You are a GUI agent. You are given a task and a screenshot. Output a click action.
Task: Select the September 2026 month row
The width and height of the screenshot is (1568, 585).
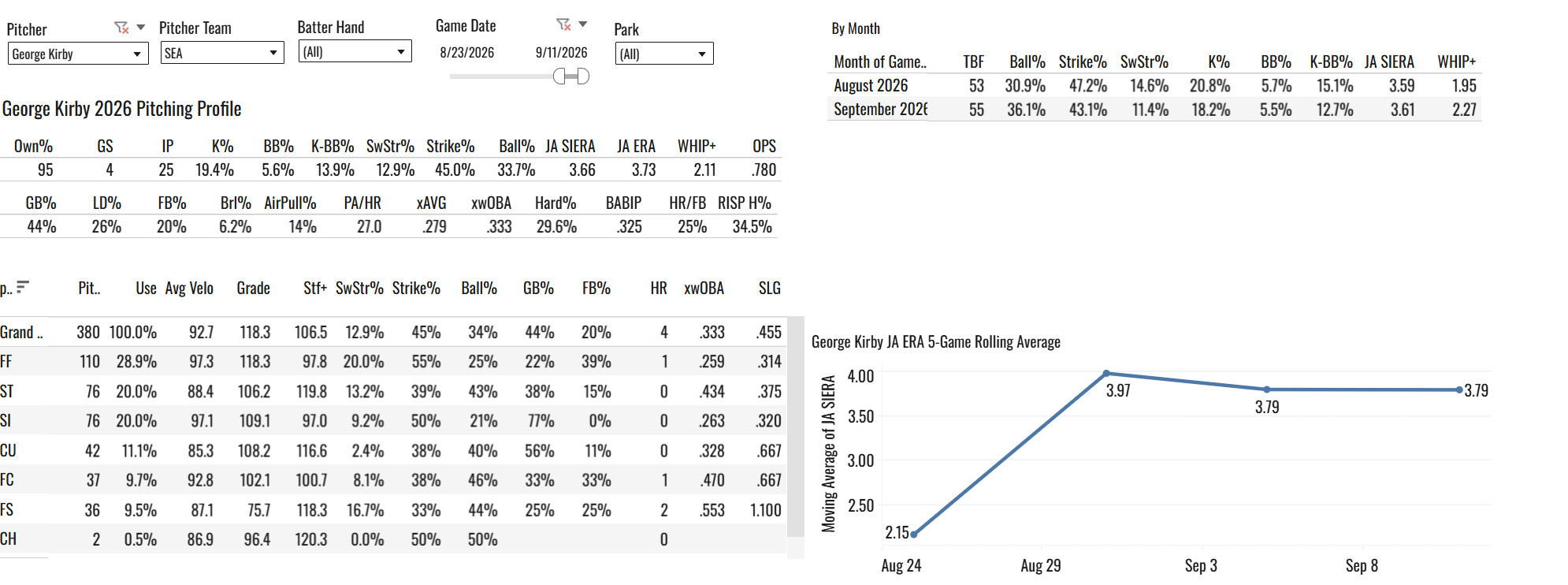[1154, 110]
